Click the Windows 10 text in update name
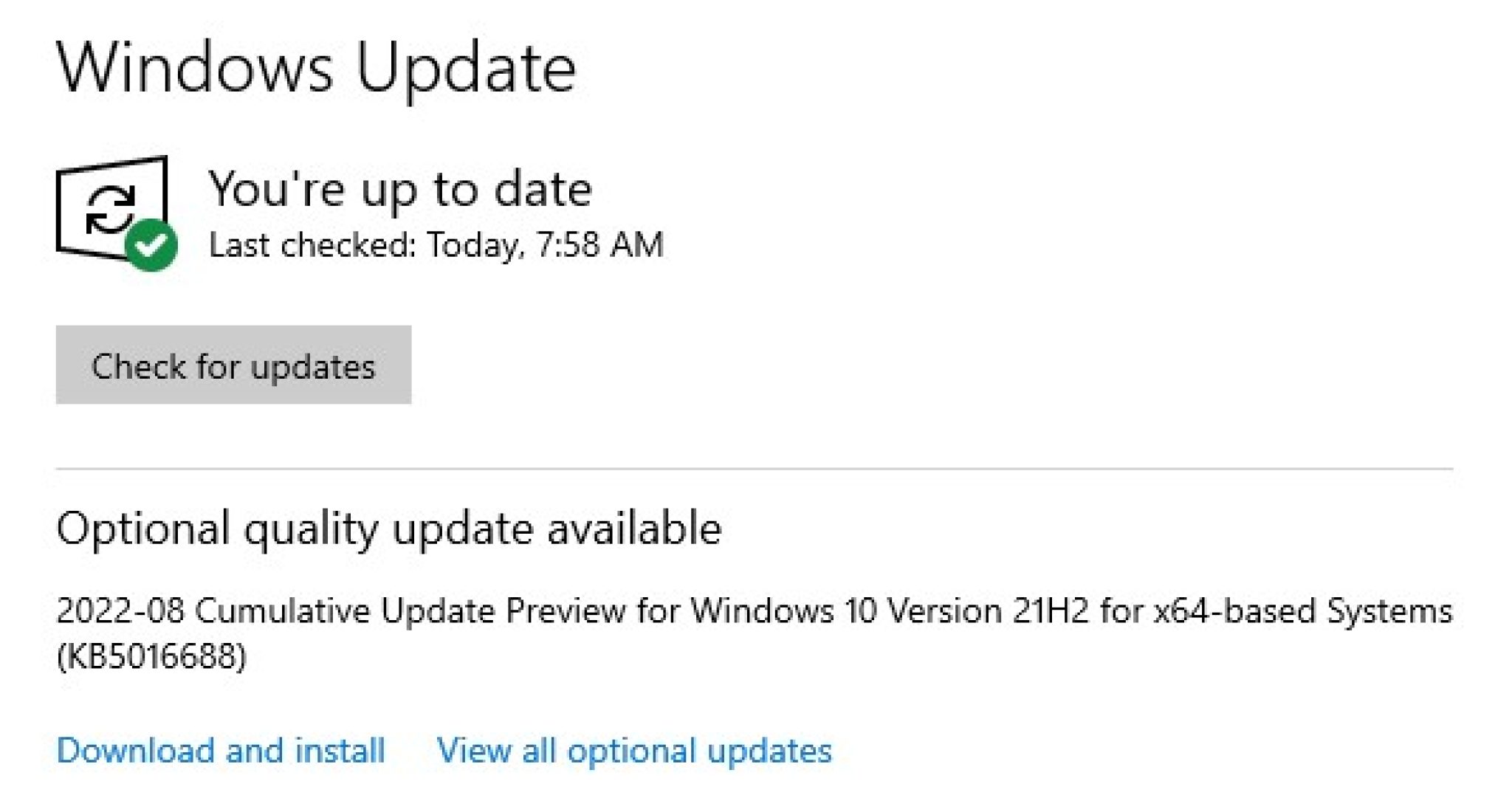1512x798 pixels. pyautogui.click(x=783, y=611)
